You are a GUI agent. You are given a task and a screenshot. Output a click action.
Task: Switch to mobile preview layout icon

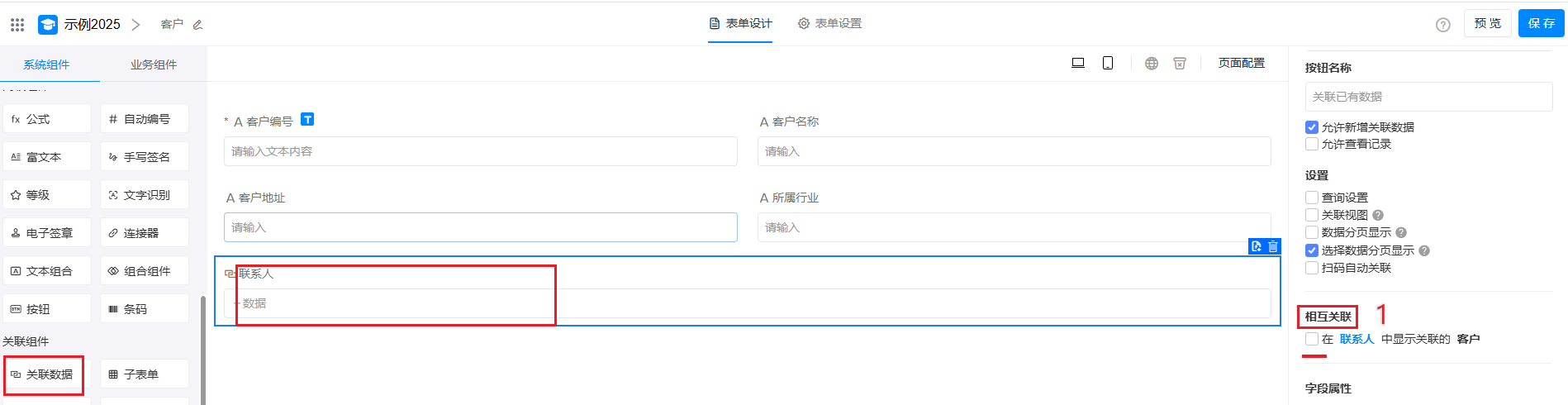1108,63
